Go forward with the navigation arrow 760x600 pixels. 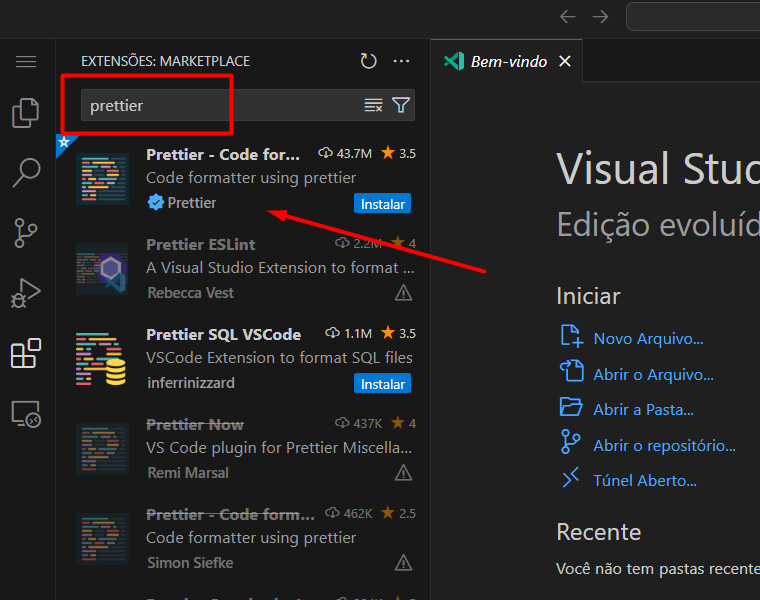(601, 17)
